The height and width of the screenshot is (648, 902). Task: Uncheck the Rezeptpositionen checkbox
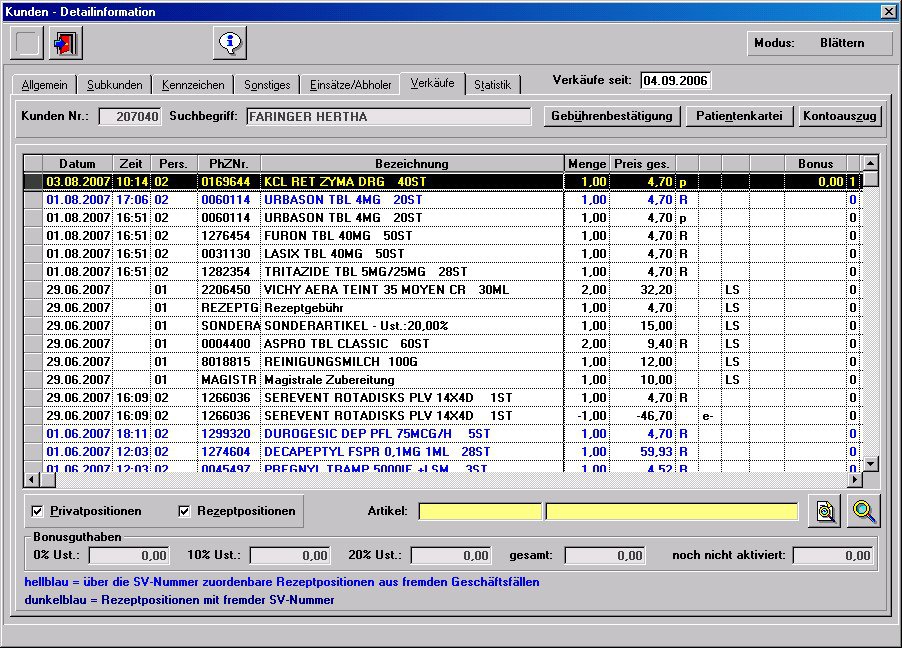pos(184,511)
